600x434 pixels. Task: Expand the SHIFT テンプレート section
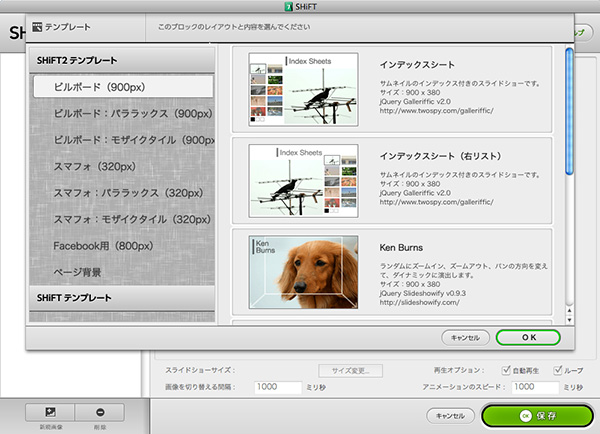120,298
